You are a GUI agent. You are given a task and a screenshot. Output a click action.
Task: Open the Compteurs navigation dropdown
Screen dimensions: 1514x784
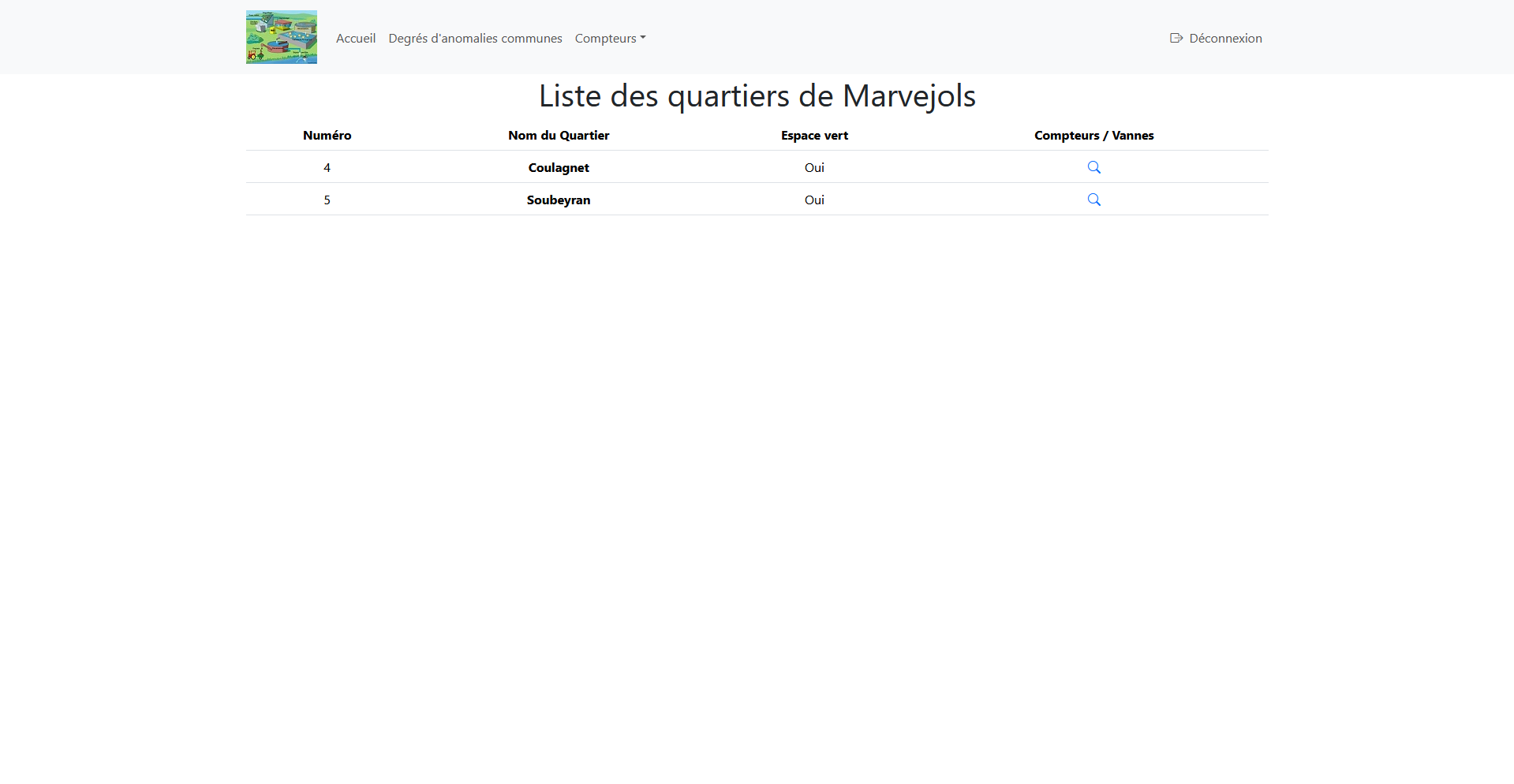click(610, 38)
